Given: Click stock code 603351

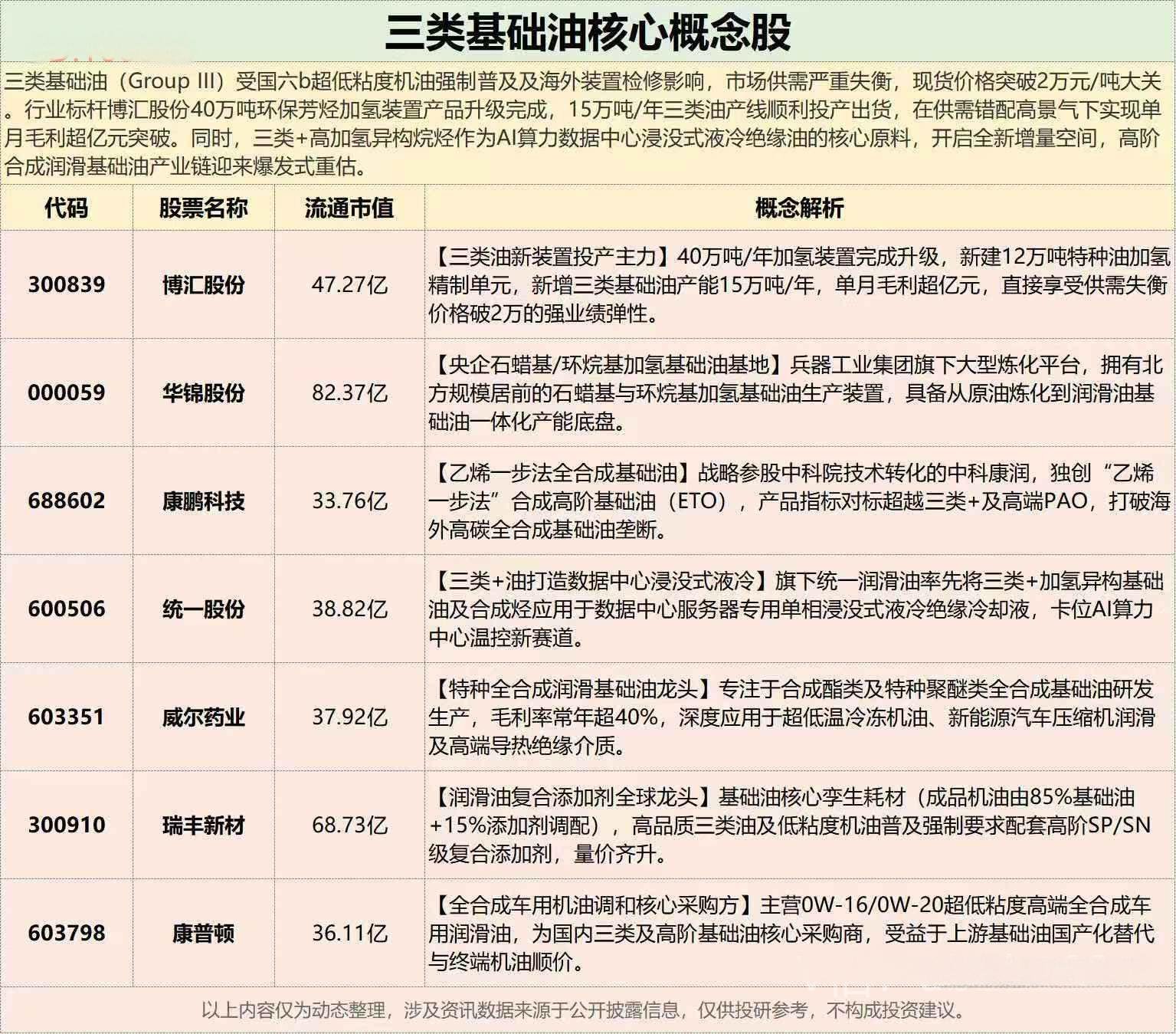Looking at the screenshot, I should (66, 717).
